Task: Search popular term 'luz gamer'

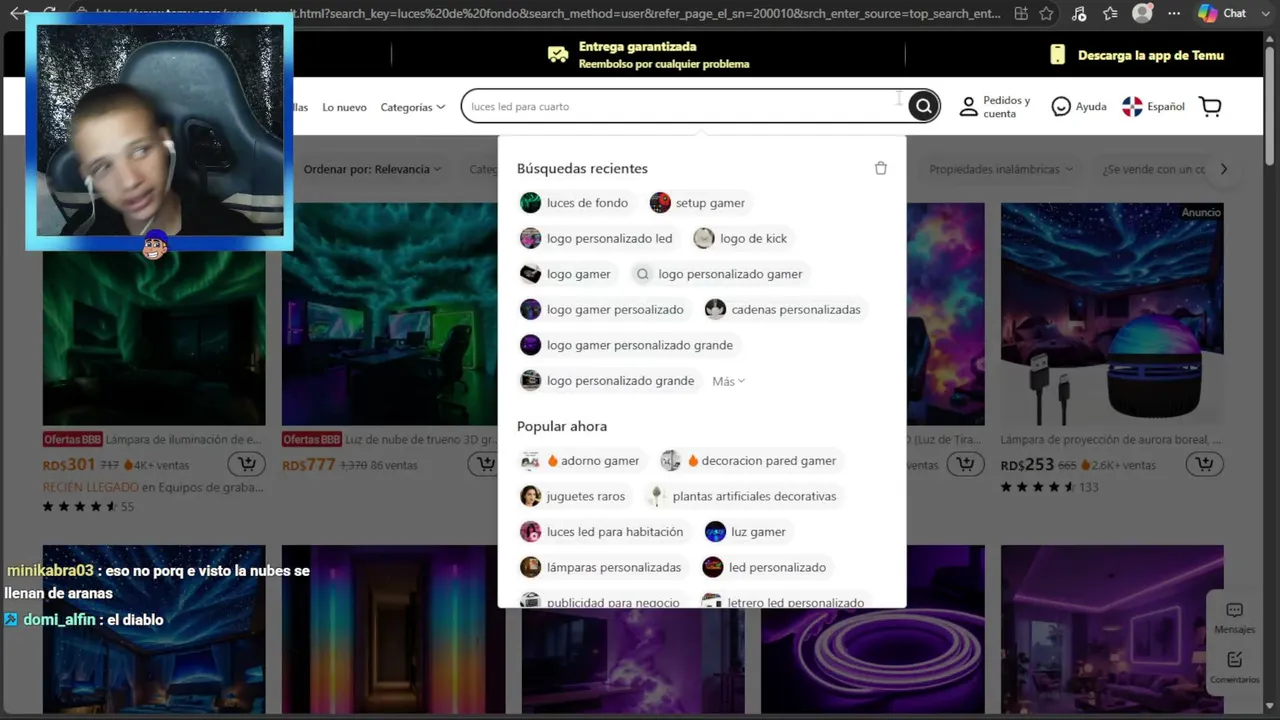Action: 746,532
